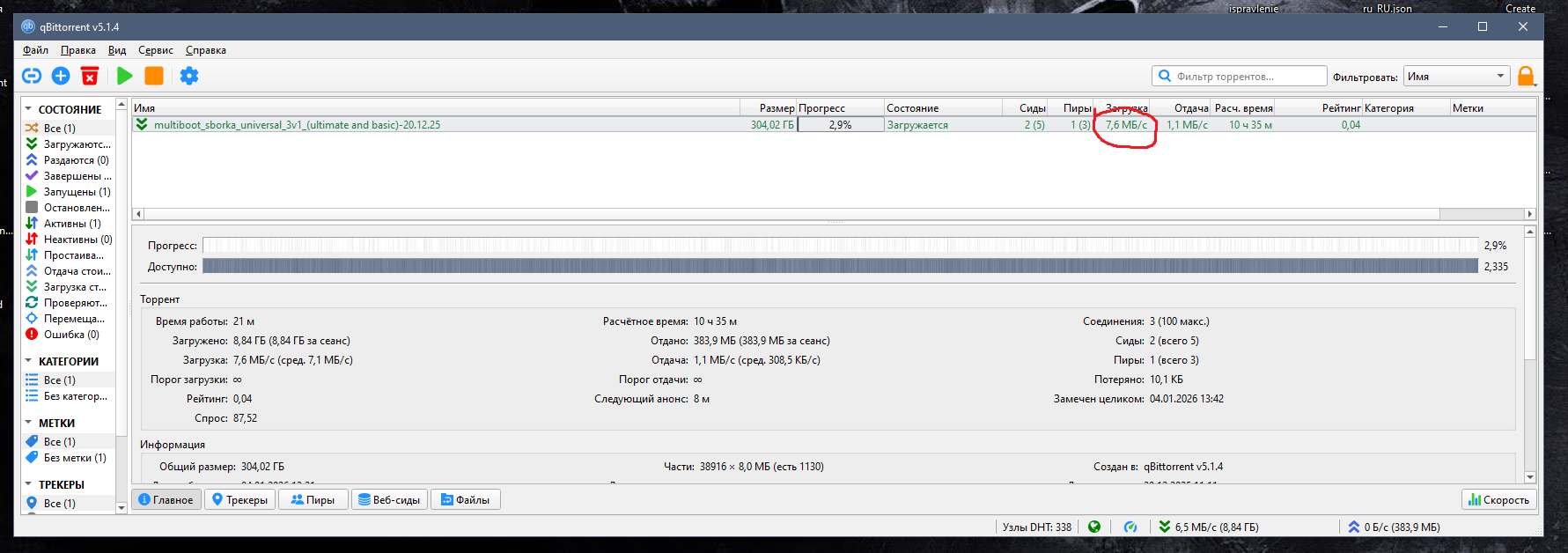Viewport: 1568px width, 553px height.
Task: Open settings with blue gear icon
Action: [x=189, y=76]
